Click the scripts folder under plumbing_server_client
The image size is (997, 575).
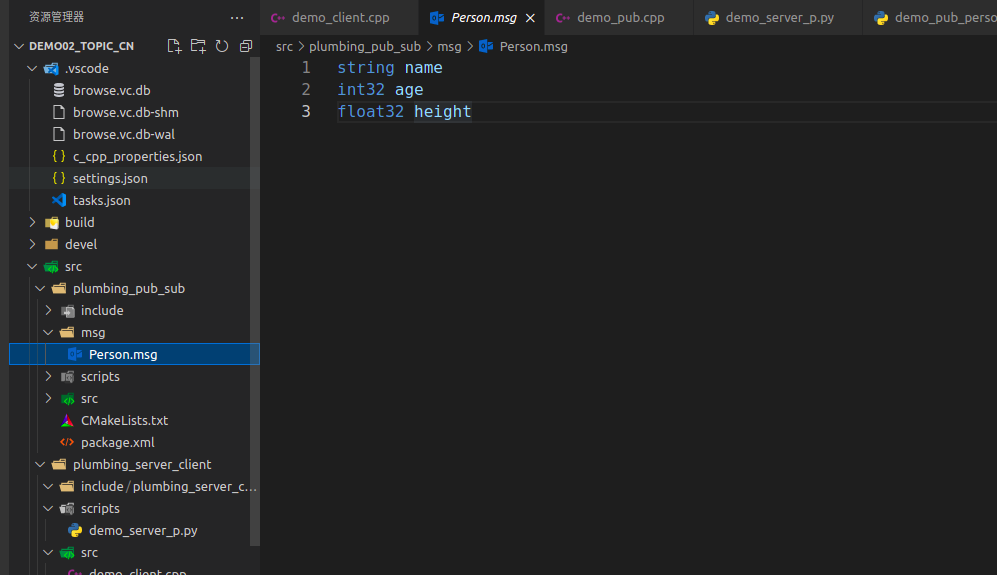point(100,508)
